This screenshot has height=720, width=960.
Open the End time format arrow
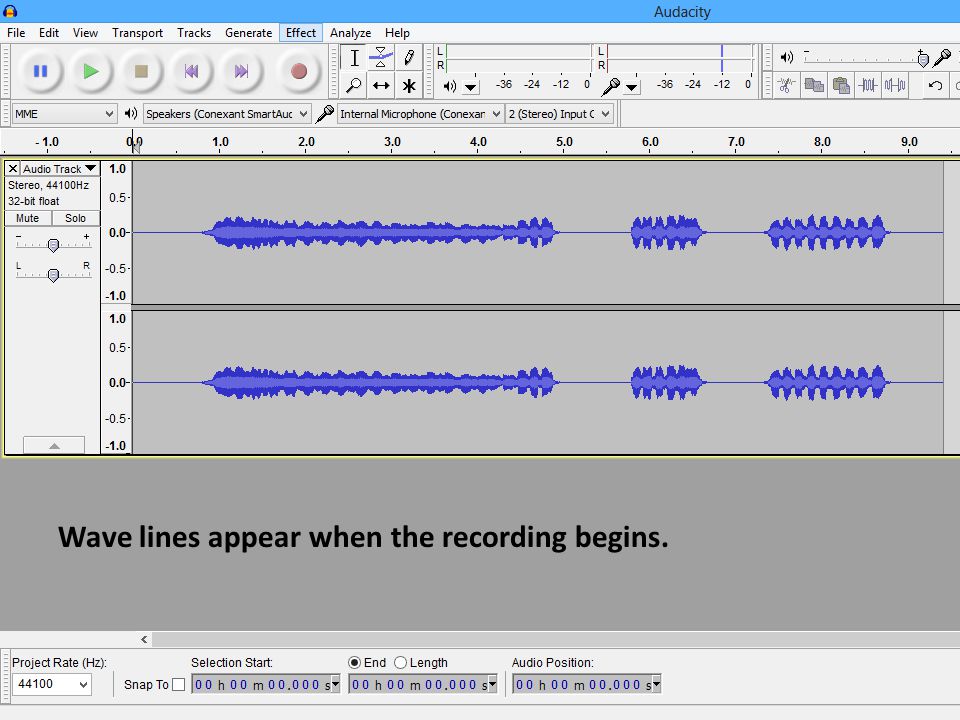492,684
